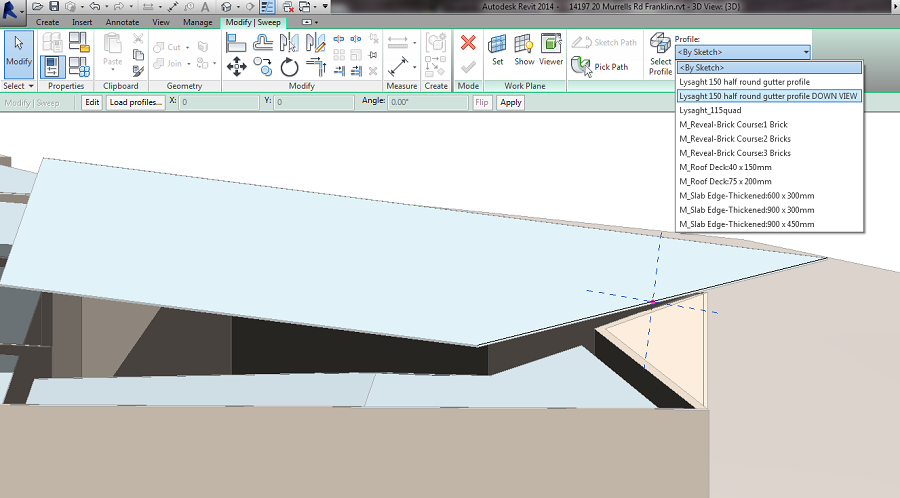
Task: Select Lysaght_115quad profile
Action: tap(769, 110)
